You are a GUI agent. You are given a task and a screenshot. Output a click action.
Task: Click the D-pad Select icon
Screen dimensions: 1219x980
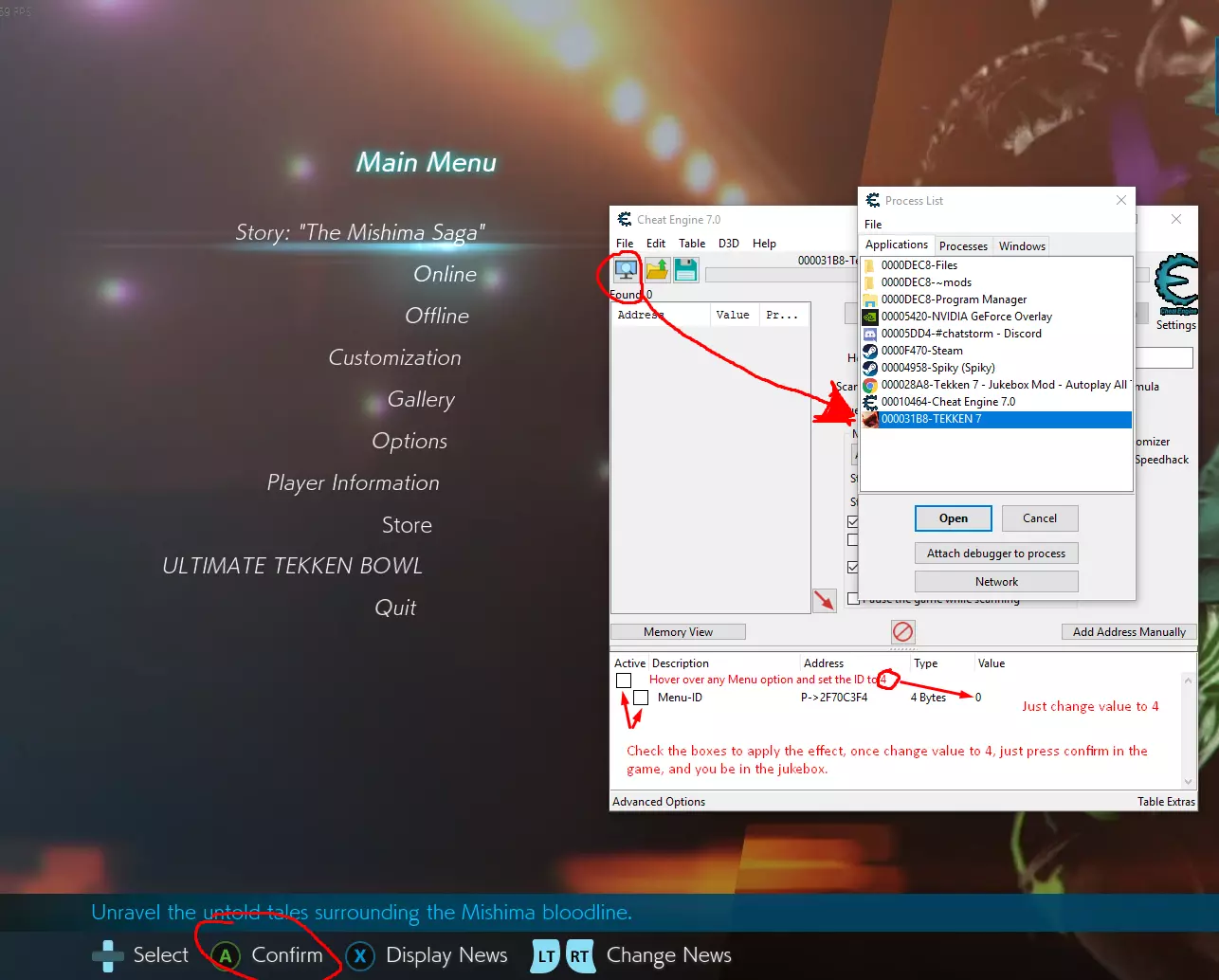108,955
